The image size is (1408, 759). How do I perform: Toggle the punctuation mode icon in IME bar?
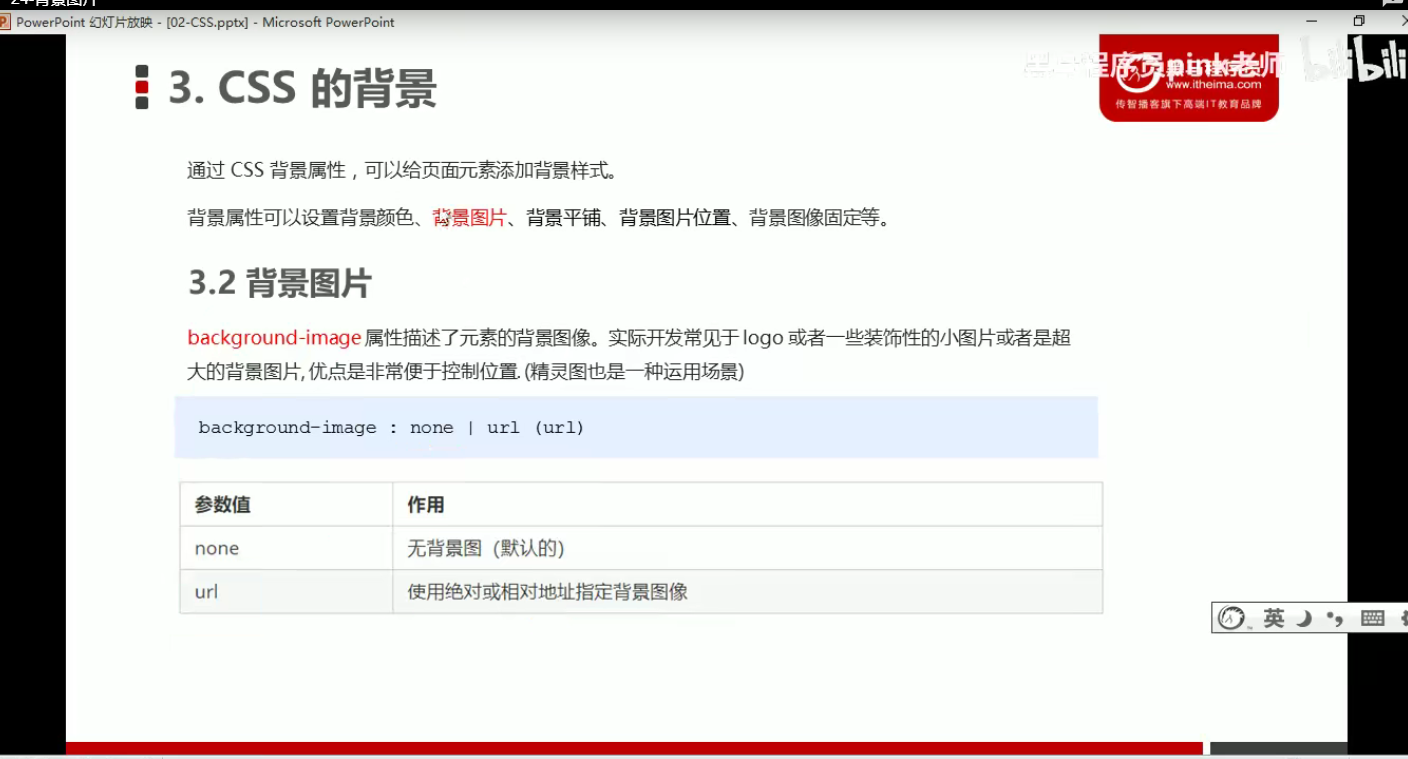[x=1335, y=618]
